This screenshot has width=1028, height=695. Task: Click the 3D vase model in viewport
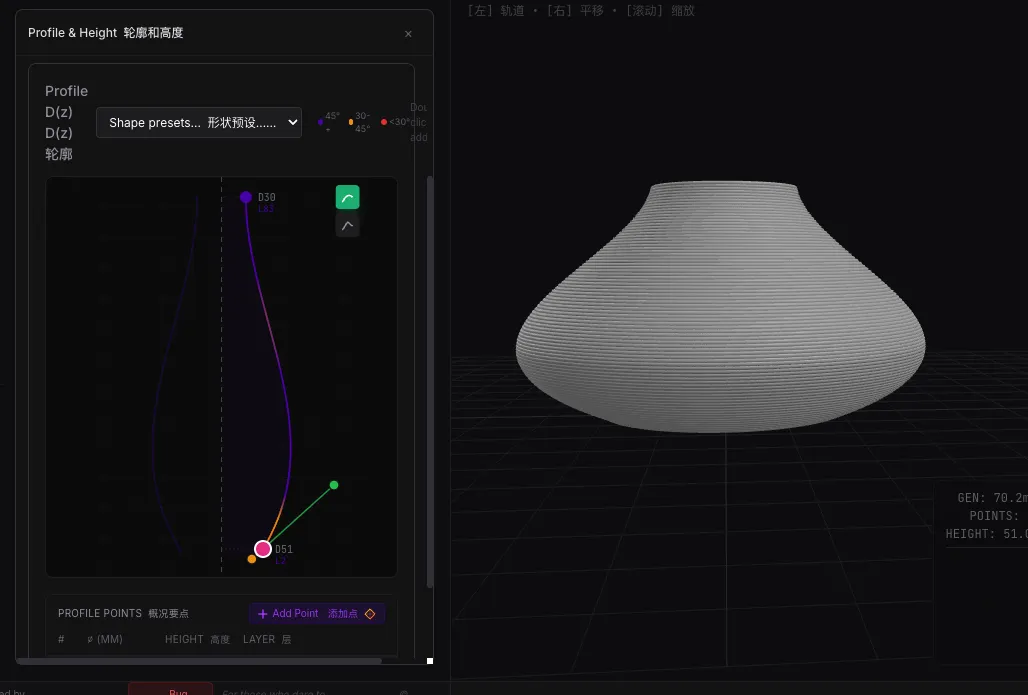720,310
